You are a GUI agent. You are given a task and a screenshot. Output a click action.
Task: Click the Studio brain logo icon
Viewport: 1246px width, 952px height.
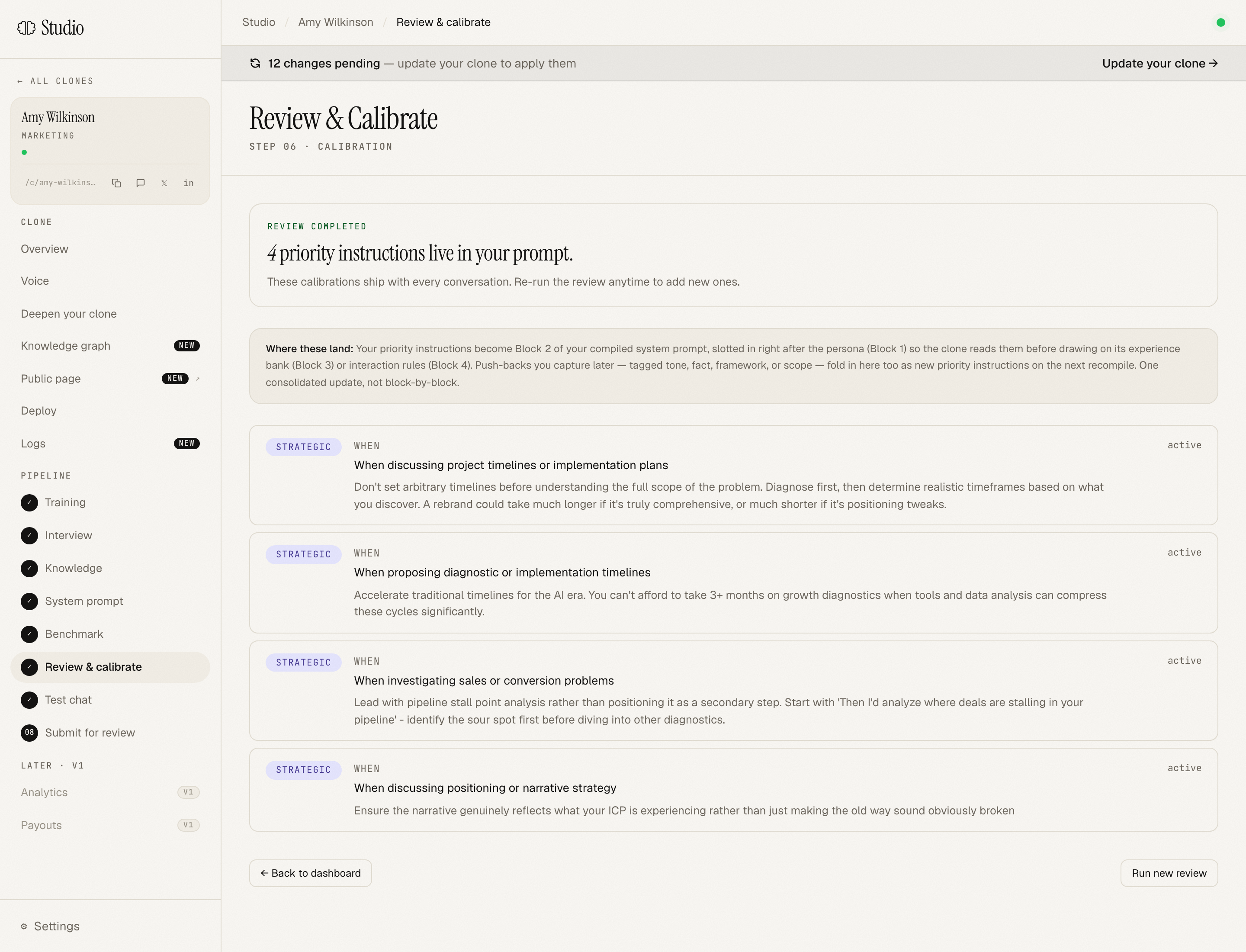pos(26,28)
